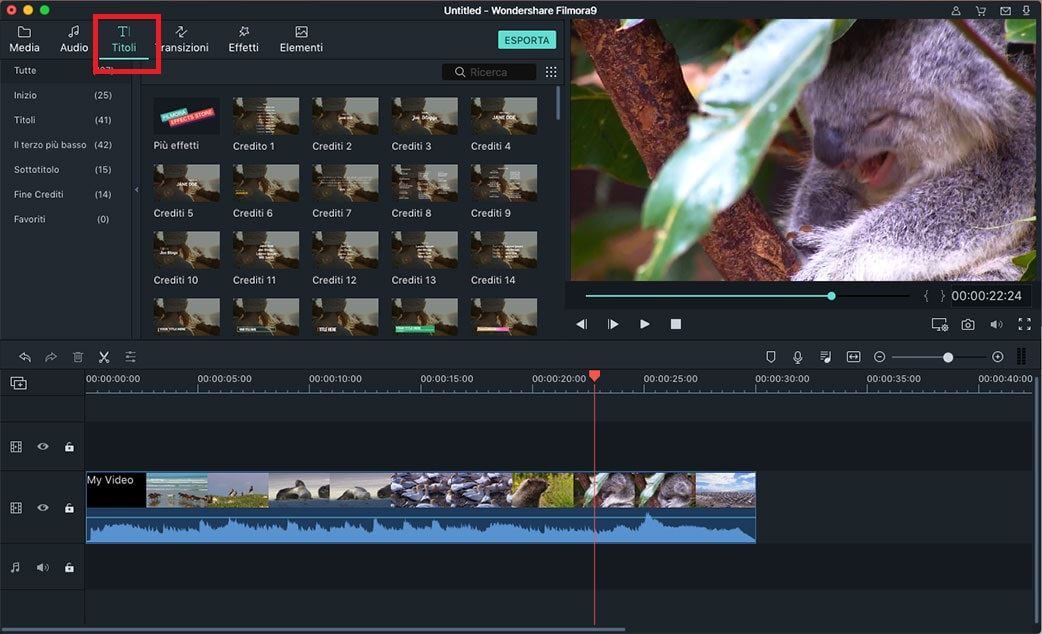Open the Audio tab
Image resolution: width=1042 pixels, height=634 pixels.
click(74, 39)
